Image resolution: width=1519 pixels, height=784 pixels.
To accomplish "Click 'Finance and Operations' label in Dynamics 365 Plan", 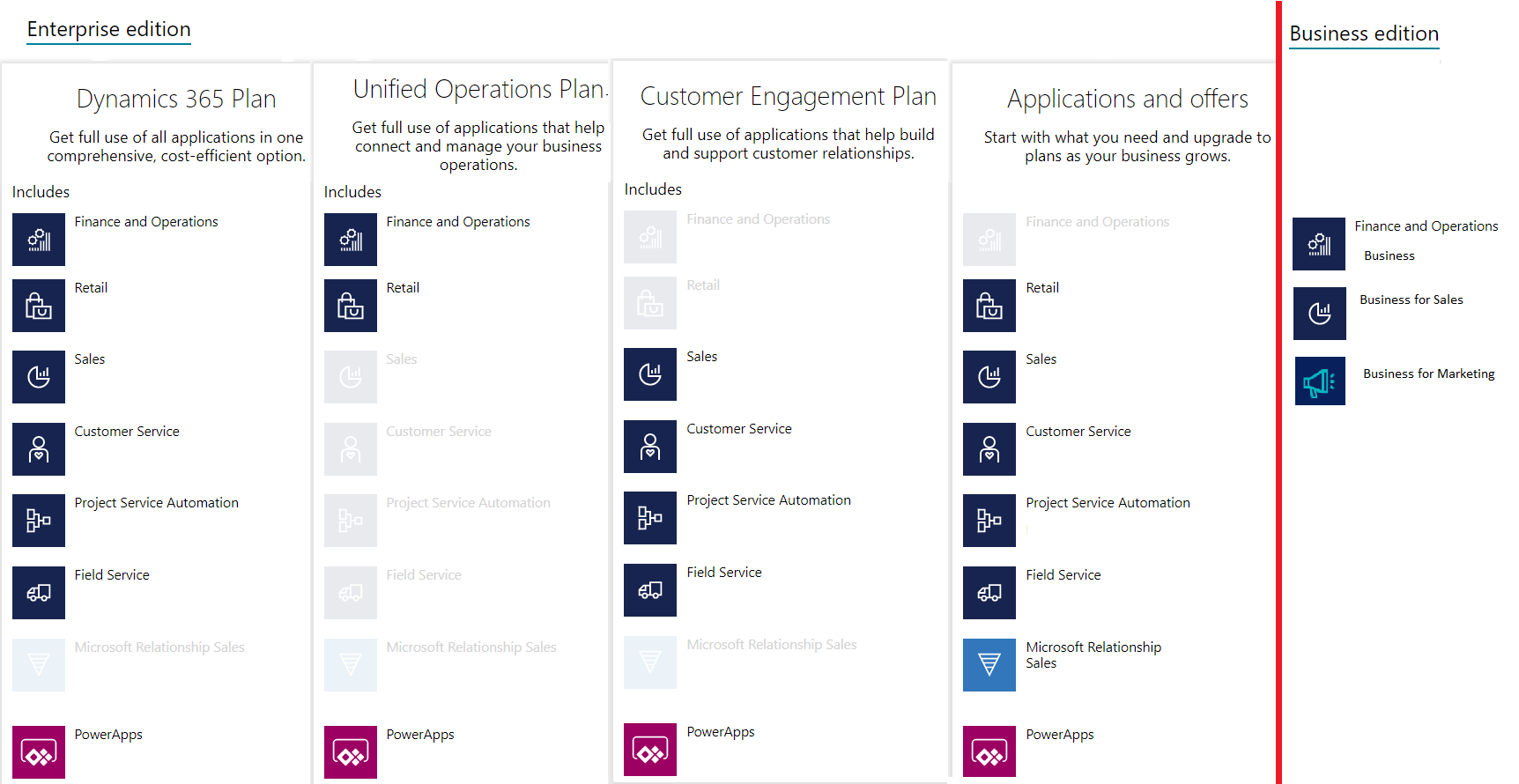I will [x=146, y=222].
